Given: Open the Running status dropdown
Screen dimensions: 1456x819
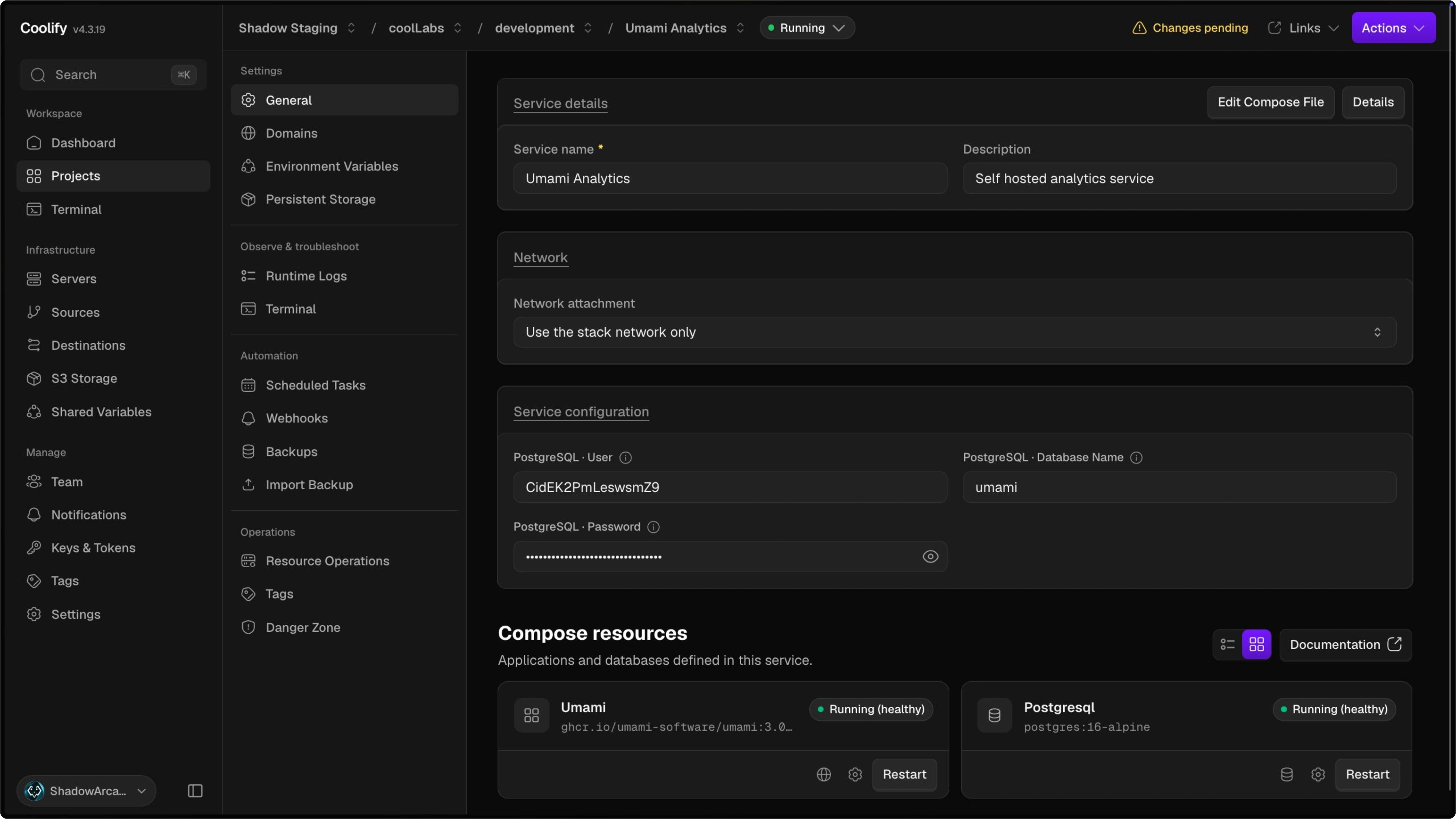Looking at the screenshot, I should (x=807, y=28).
